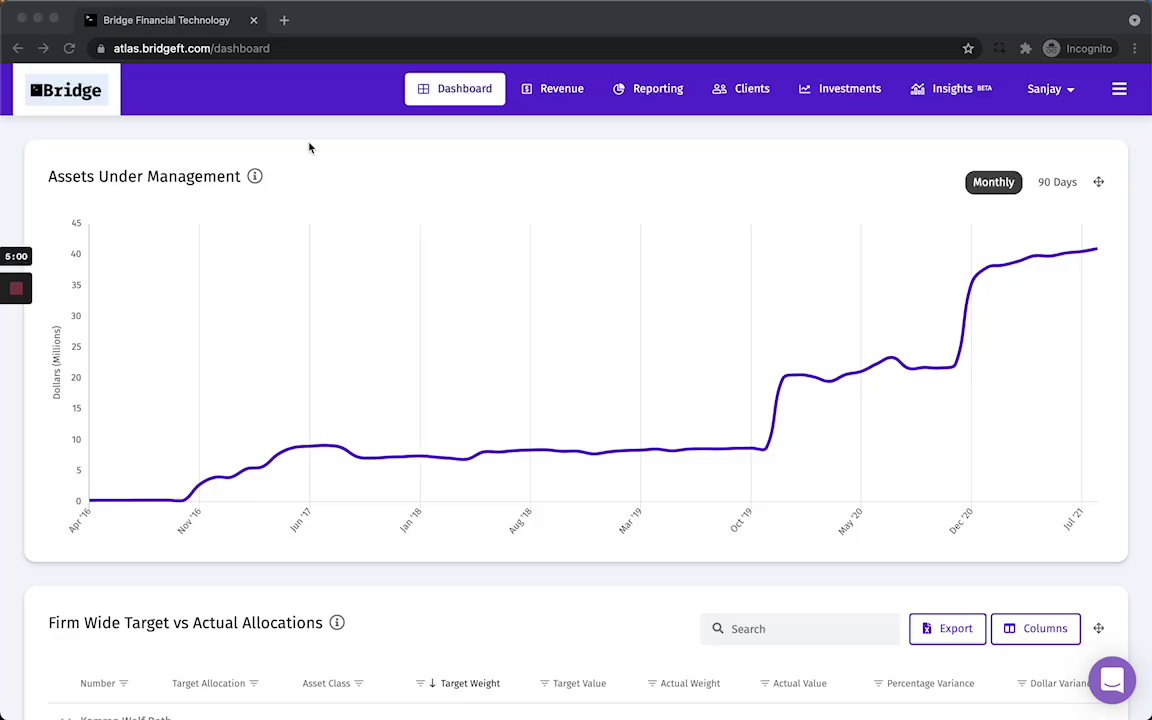Open the chat support bubble
The height and width of the screenshot is (720, 1152).
[x=1112, y=680]
